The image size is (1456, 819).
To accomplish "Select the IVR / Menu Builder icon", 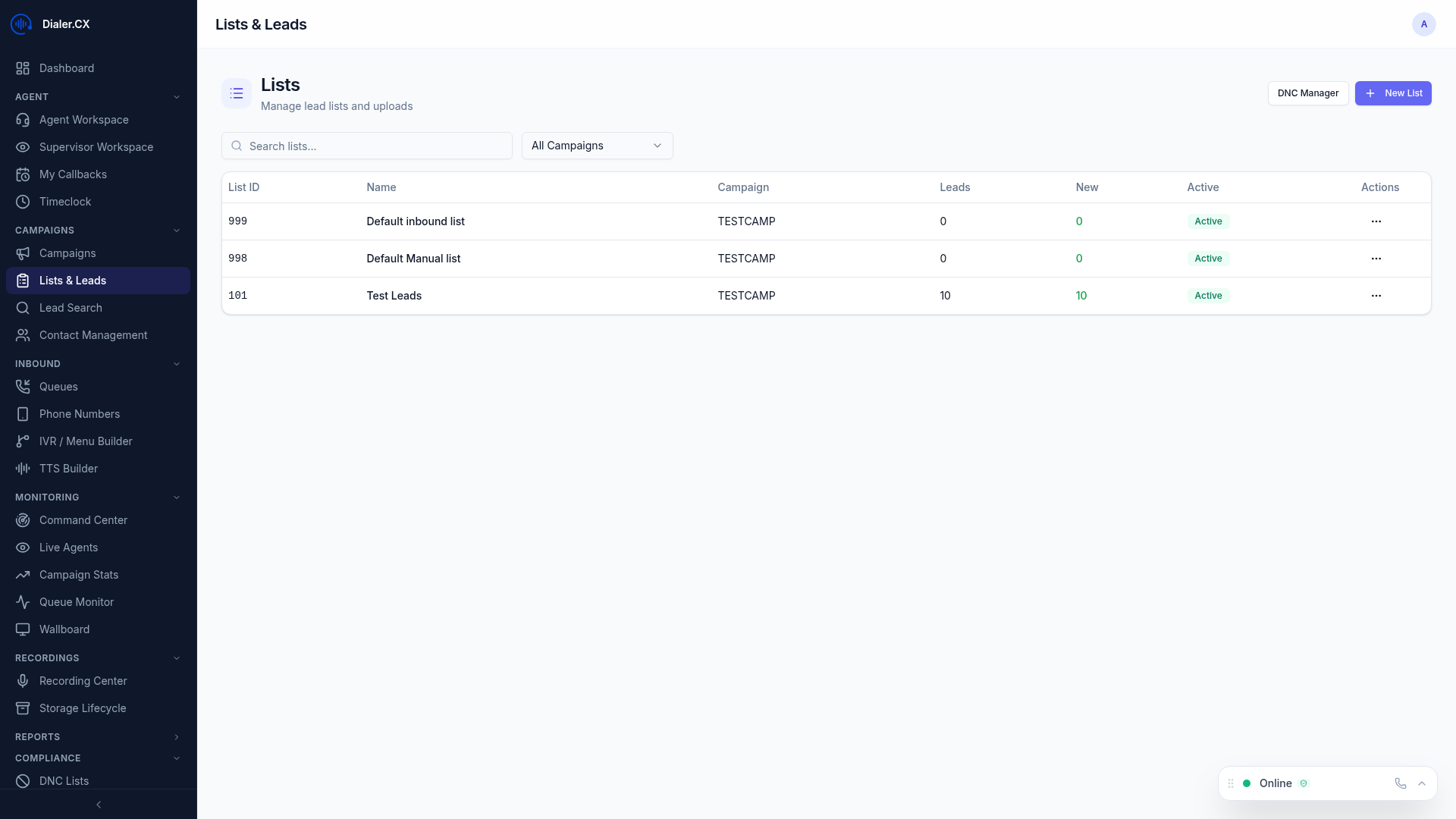I will 23,441.
